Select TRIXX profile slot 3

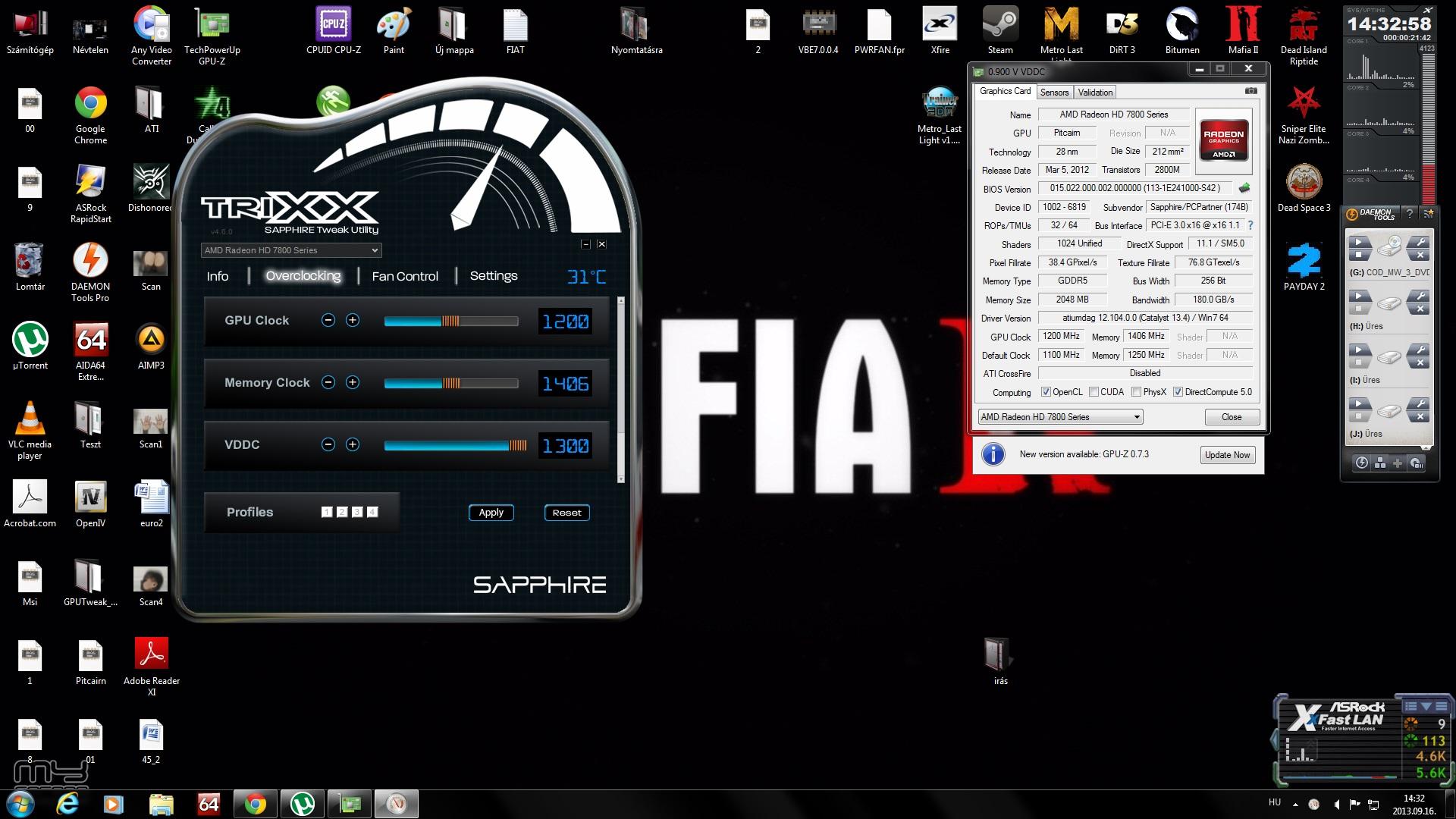(x=357, y=513)
